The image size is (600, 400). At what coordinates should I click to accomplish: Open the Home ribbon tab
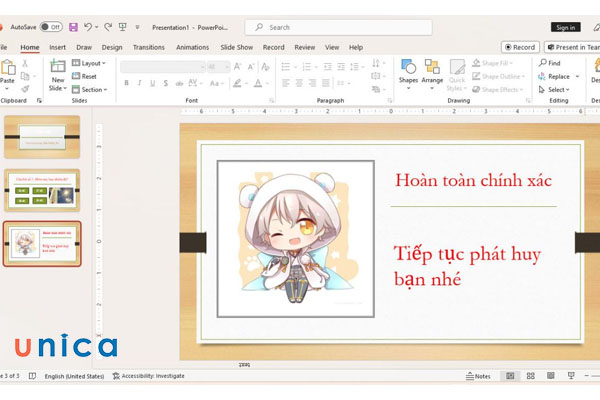coord(30,47)
